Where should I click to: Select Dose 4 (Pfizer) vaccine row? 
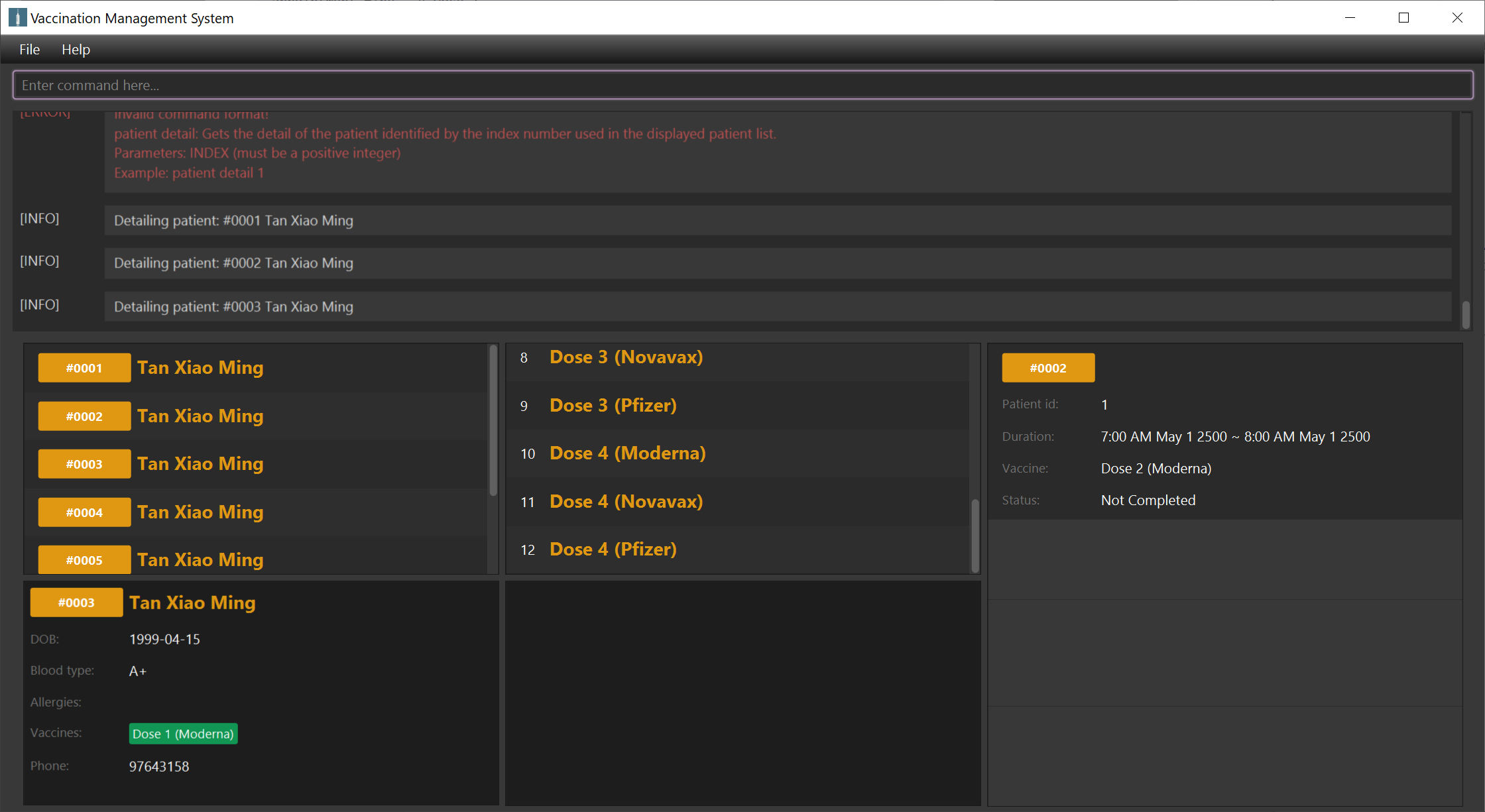point(613,550)
